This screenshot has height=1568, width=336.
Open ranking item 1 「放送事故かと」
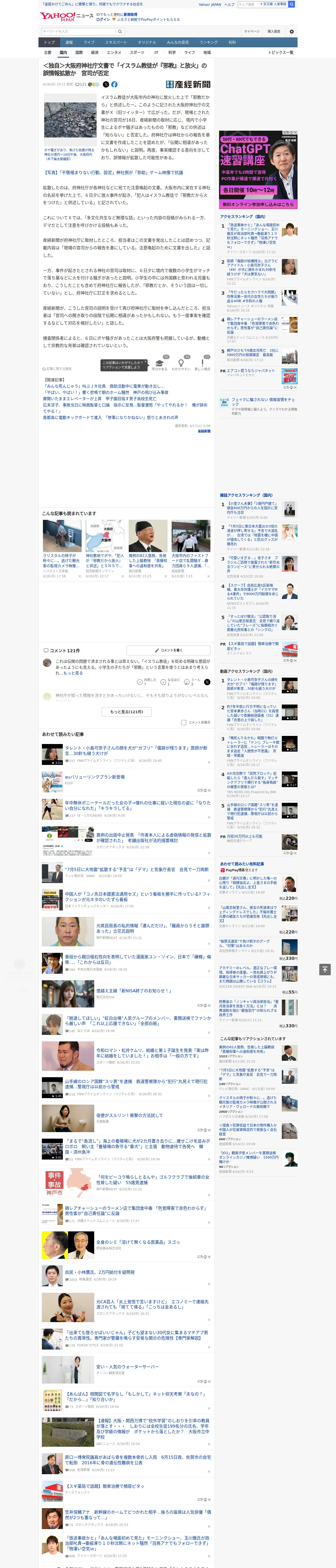point(253,236)
